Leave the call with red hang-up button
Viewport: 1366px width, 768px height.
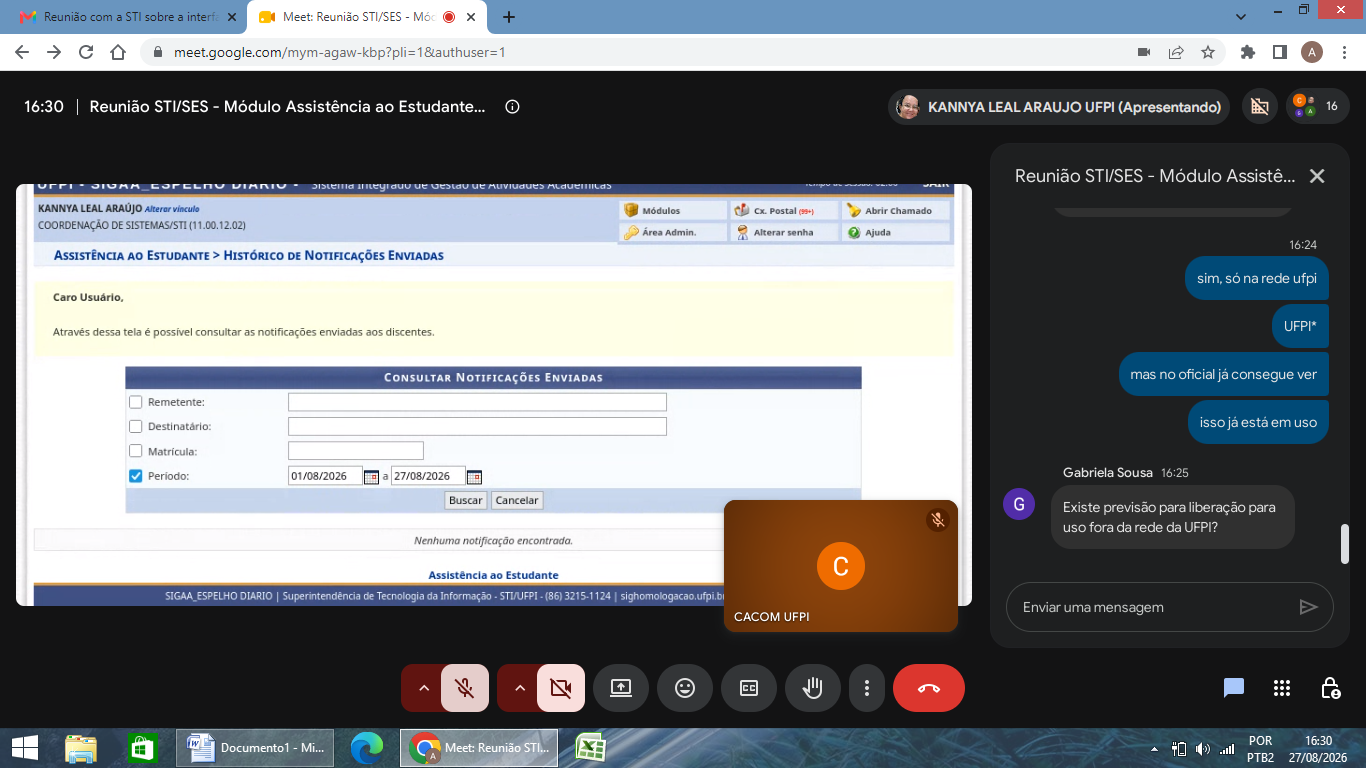pos(929,688)
